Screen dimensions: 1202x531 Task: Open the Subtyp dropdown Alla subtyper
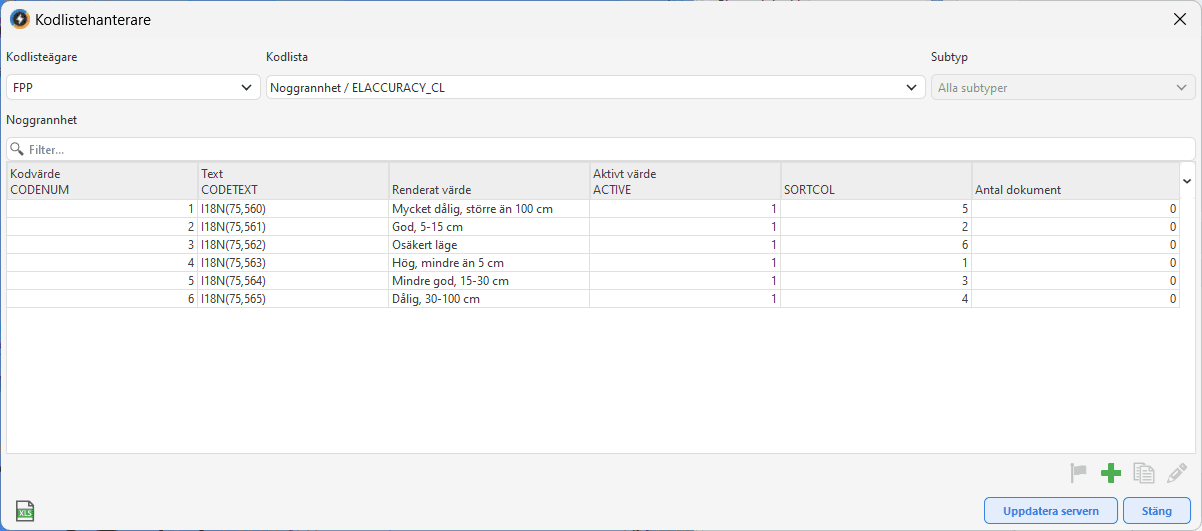pos(1063,88)
